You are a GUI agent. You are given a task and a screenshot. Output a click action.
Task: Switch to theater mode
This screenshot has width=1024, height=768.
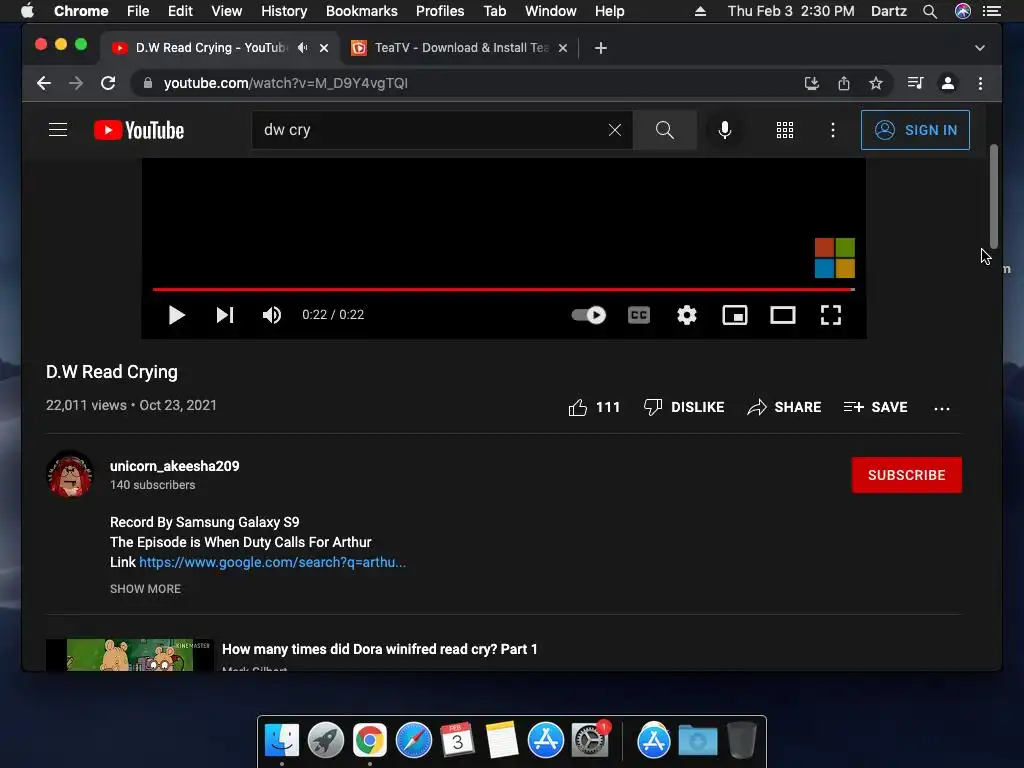[x=782, y=315]
